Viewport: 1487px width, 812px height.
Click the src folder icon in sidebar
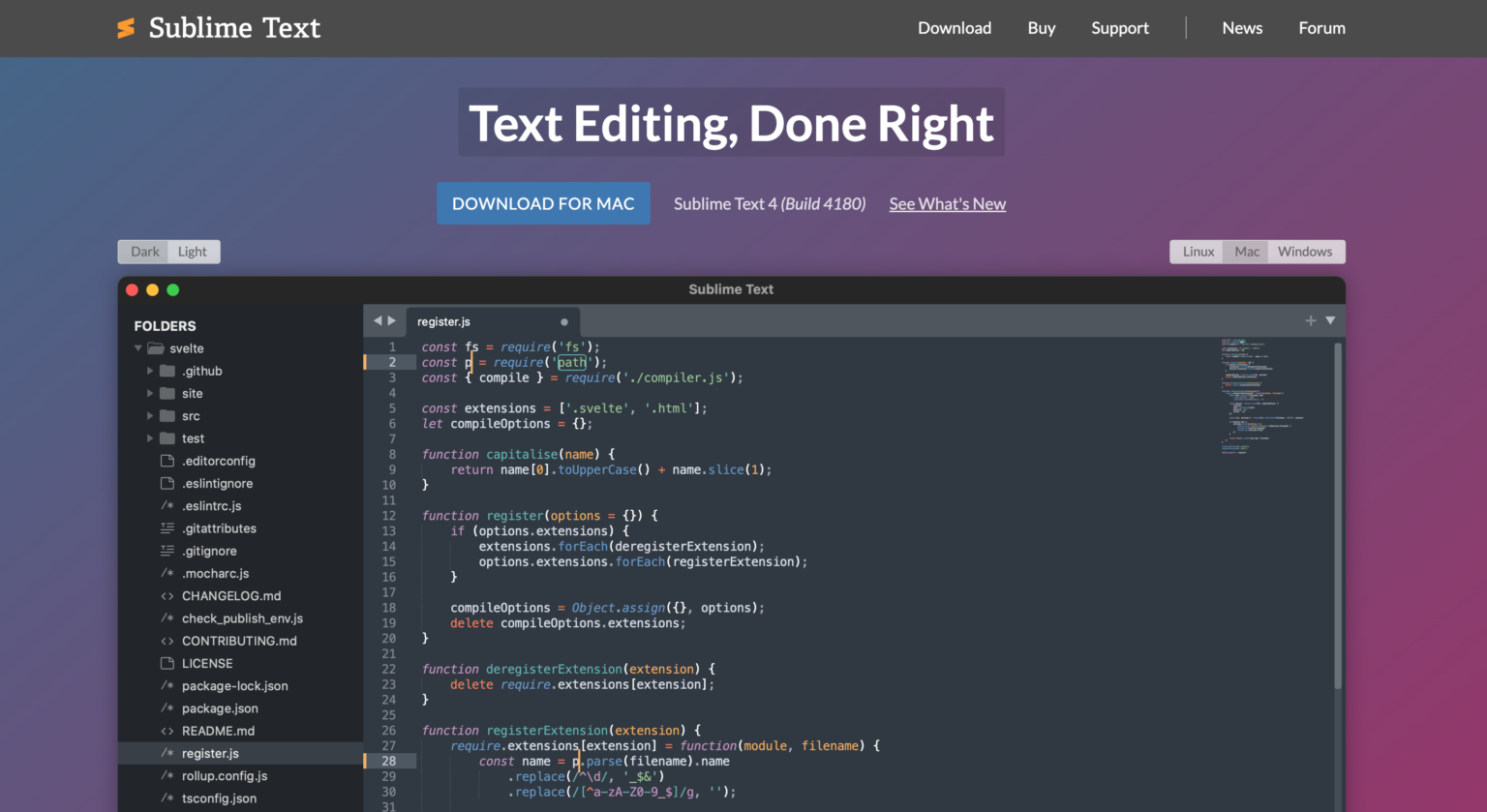pyautogui.click(x=167, y=415)
